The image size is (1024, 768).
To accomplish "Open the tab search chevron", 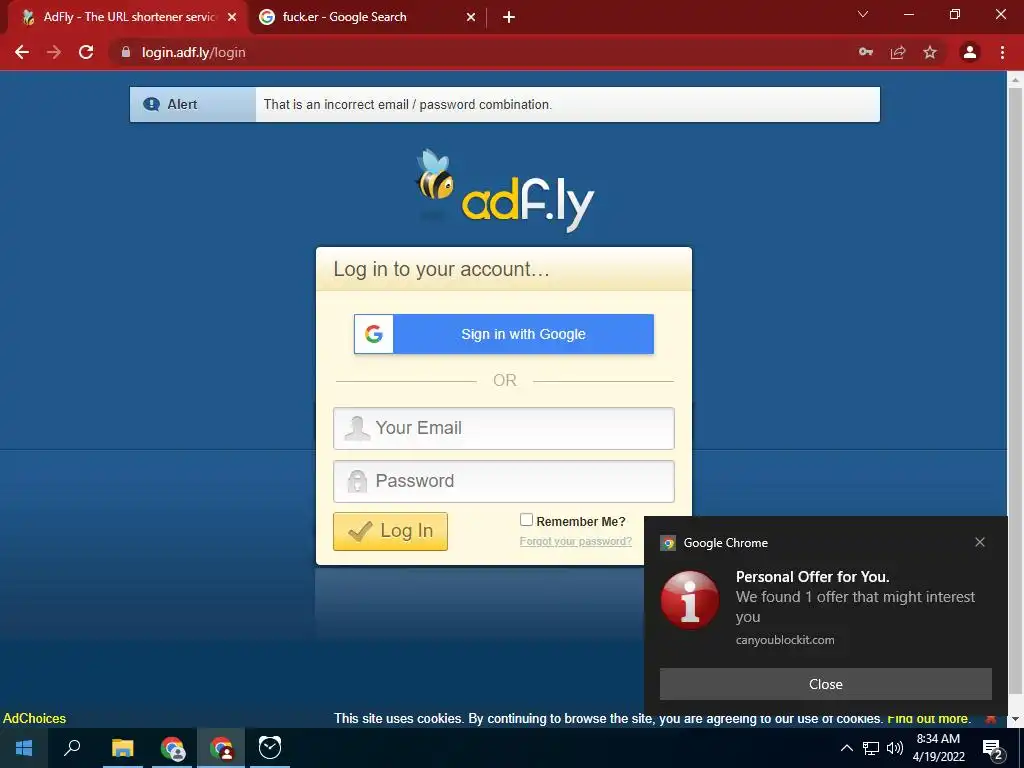I will pyautogui.click(x=863, y=14).
